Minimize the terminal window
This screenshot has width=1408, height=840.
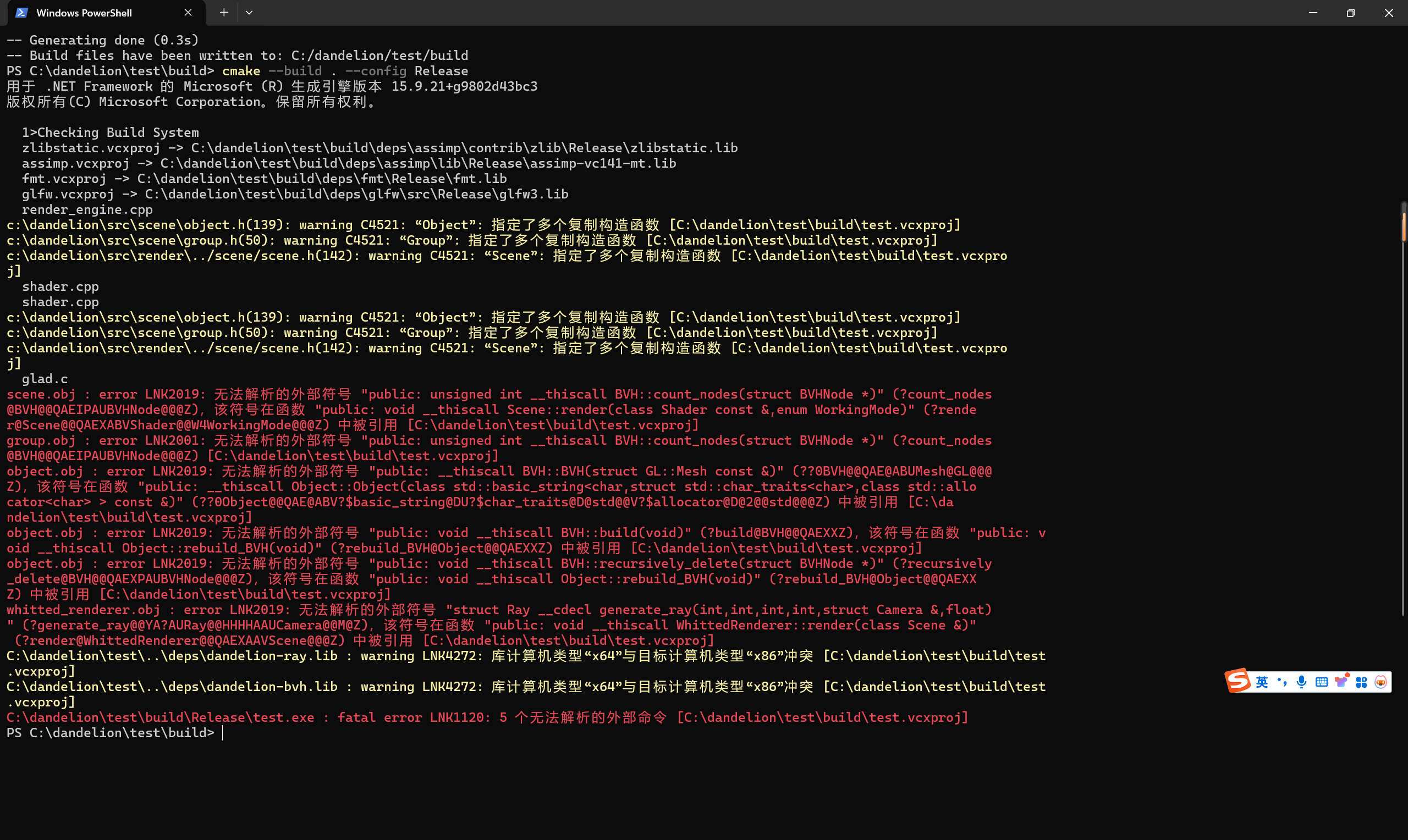[x=1313, y=13]
